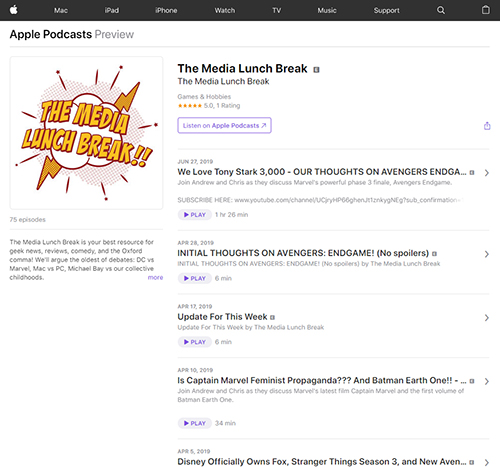Image resolution: width=500 pixels, height=467 pixels.
Task: Click the 'APR 17, 2019' date
Action: click(195, 307)
